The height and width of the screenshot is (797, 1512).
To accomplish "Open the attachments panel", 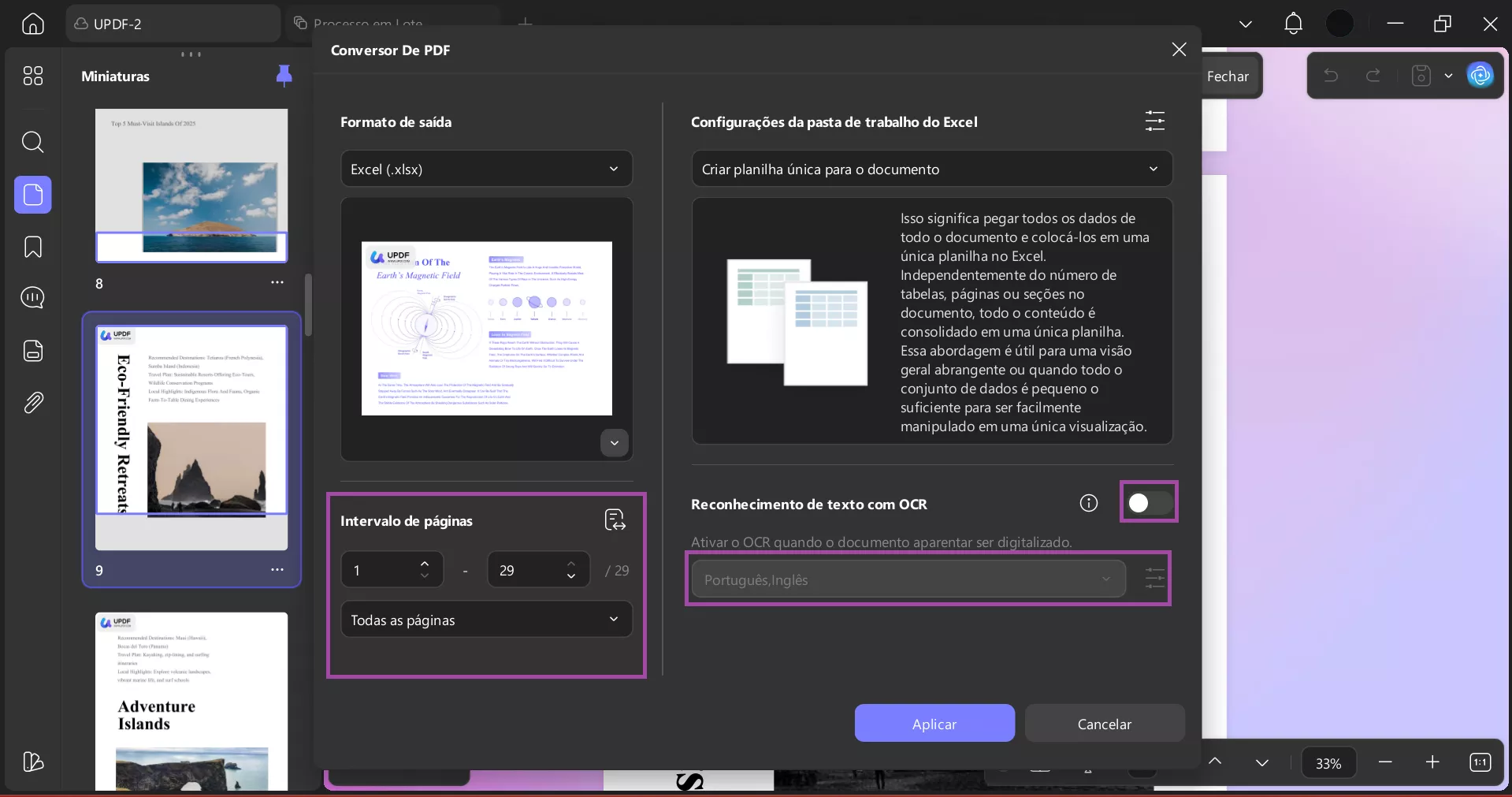I will (x=32, y=402).
